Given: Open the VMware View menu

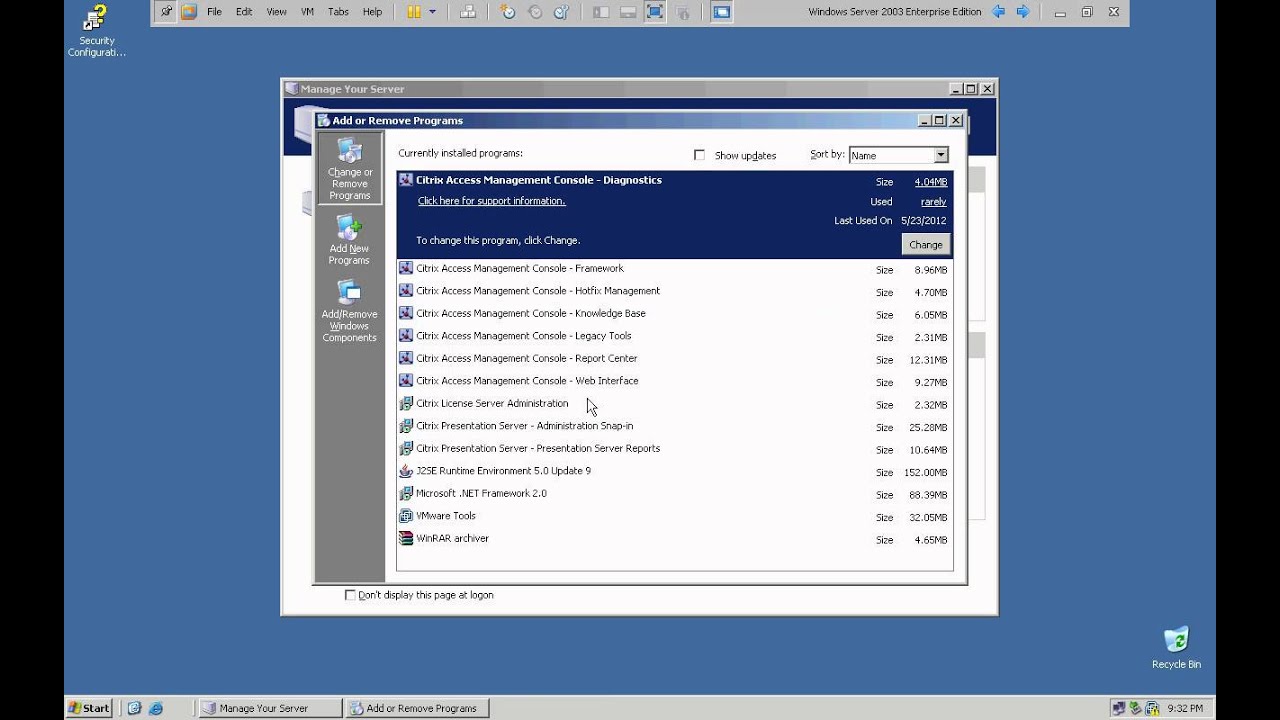Looking at the screenshot, I should [277, 12].
